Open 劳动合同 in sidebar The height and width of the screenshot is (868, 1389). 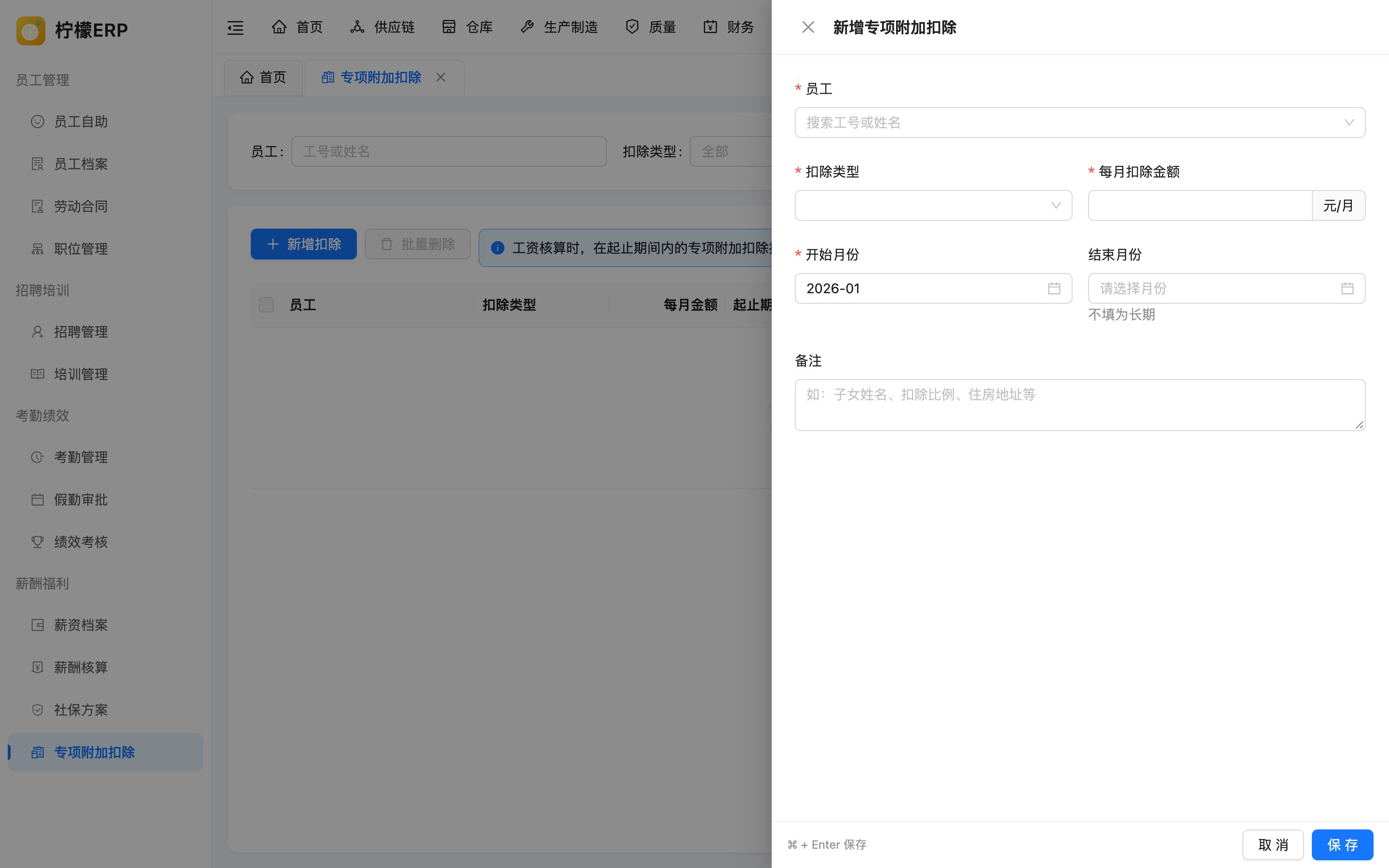pyautogui.click(x=106, y=207)
